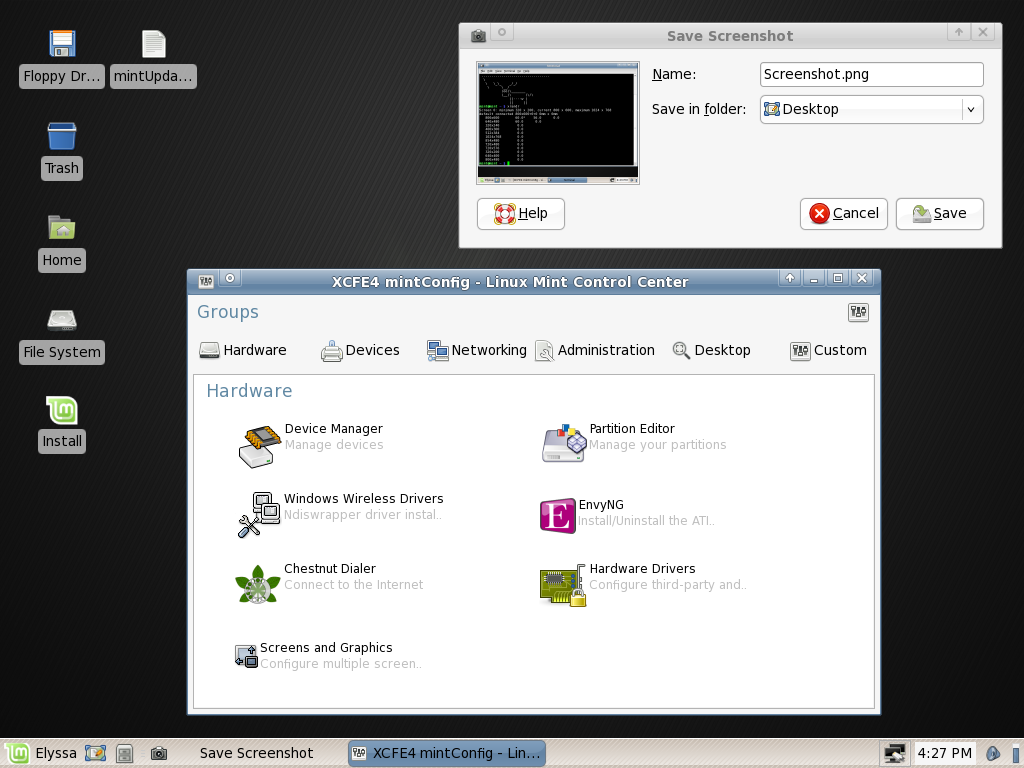The image size is (1024, 768).
Task: Roll up the Save Screenshot window
Action: click(x=959, y=32)
